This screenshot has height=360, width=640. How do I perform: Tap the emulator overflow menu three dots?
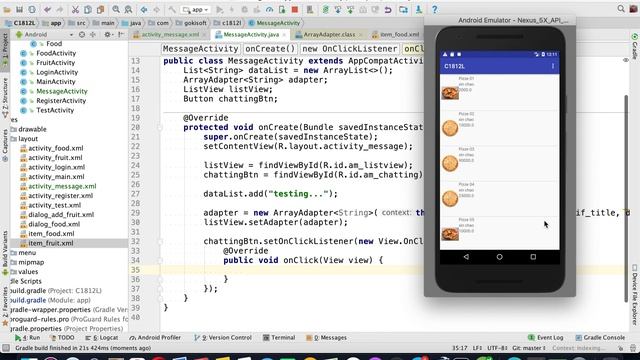553,66
